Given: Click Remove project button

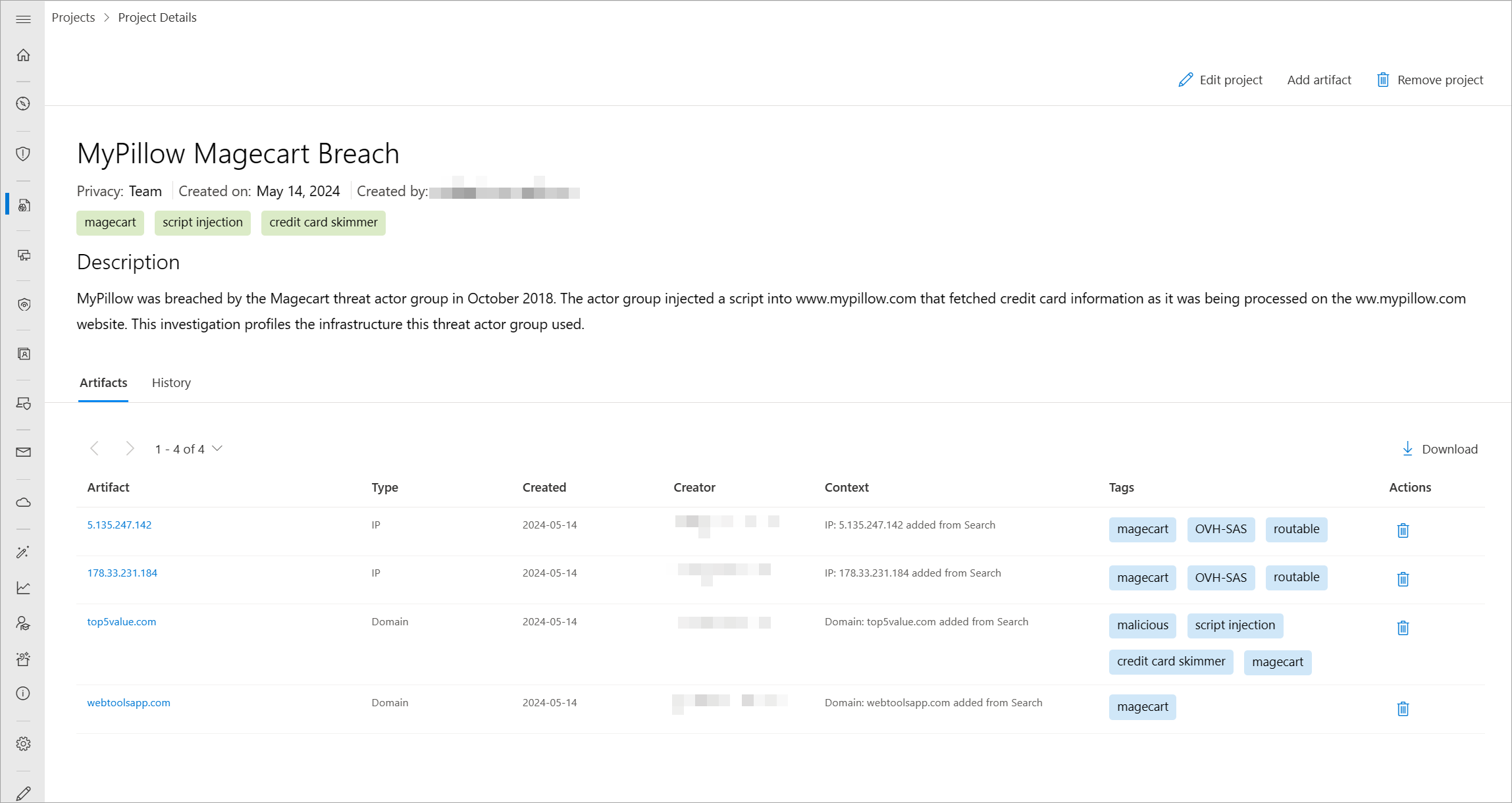Looking at the screenshot, I should click(1430, 80).
